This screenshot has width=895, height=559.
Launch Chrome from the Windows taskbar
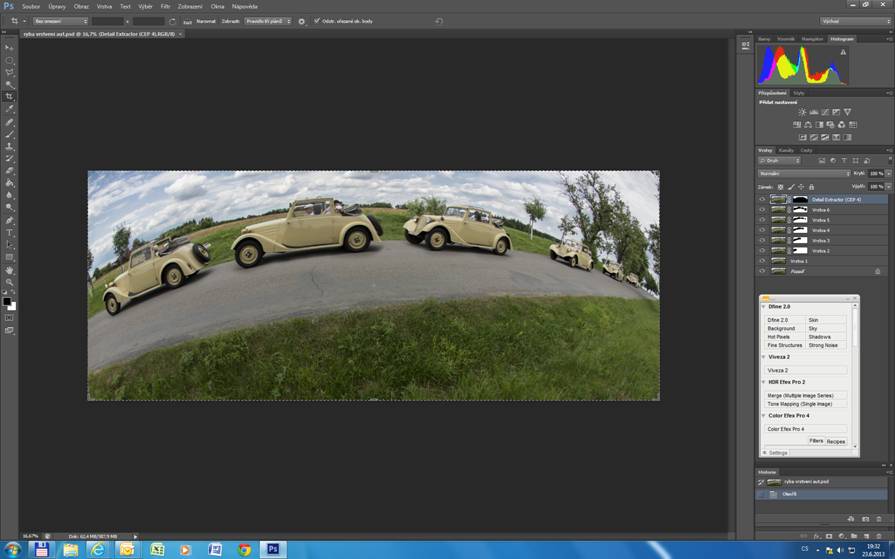pyautogui.click(x=244, y=549)
